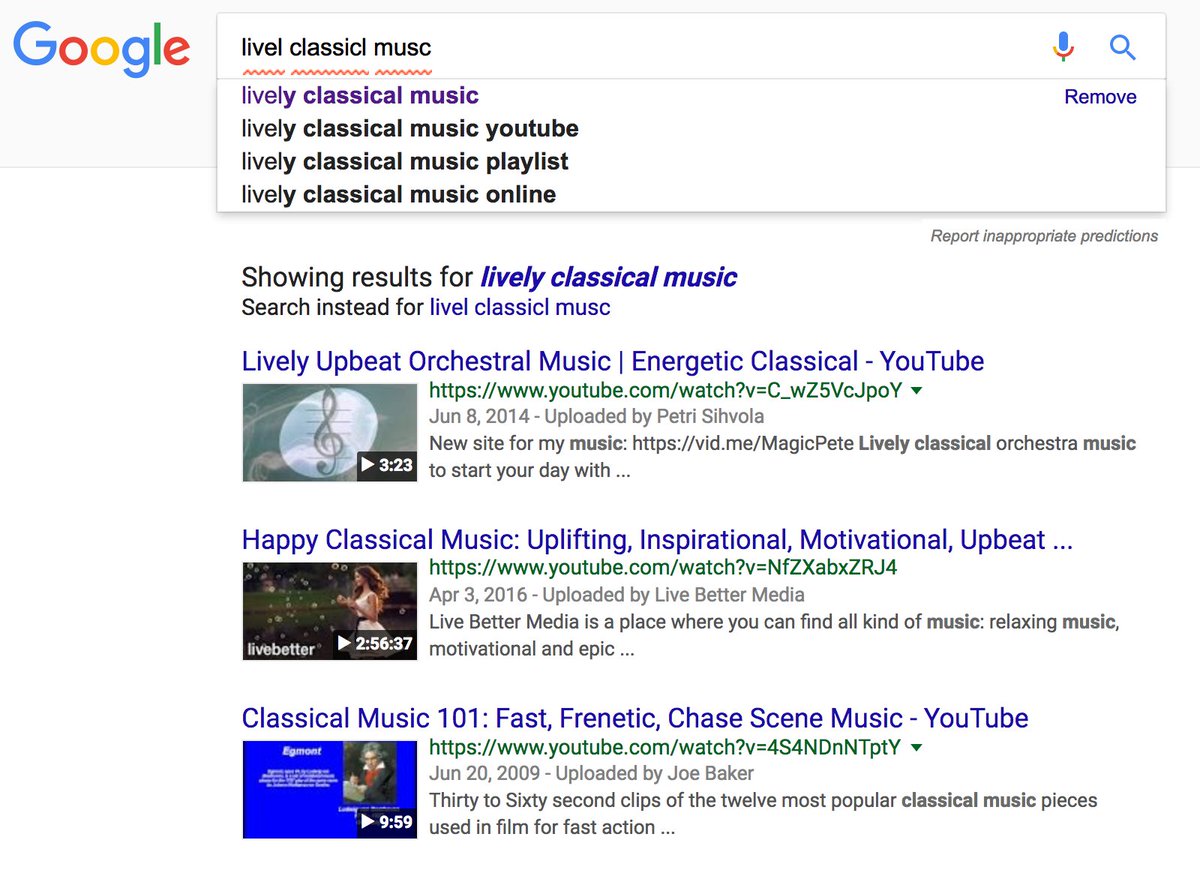Expand dropdown arrow next to C_wZ5VcJpoY URL
Image resolution: width=1200 pixels, height=876 pixels.
pyautogui.click(x=917, y=390)
